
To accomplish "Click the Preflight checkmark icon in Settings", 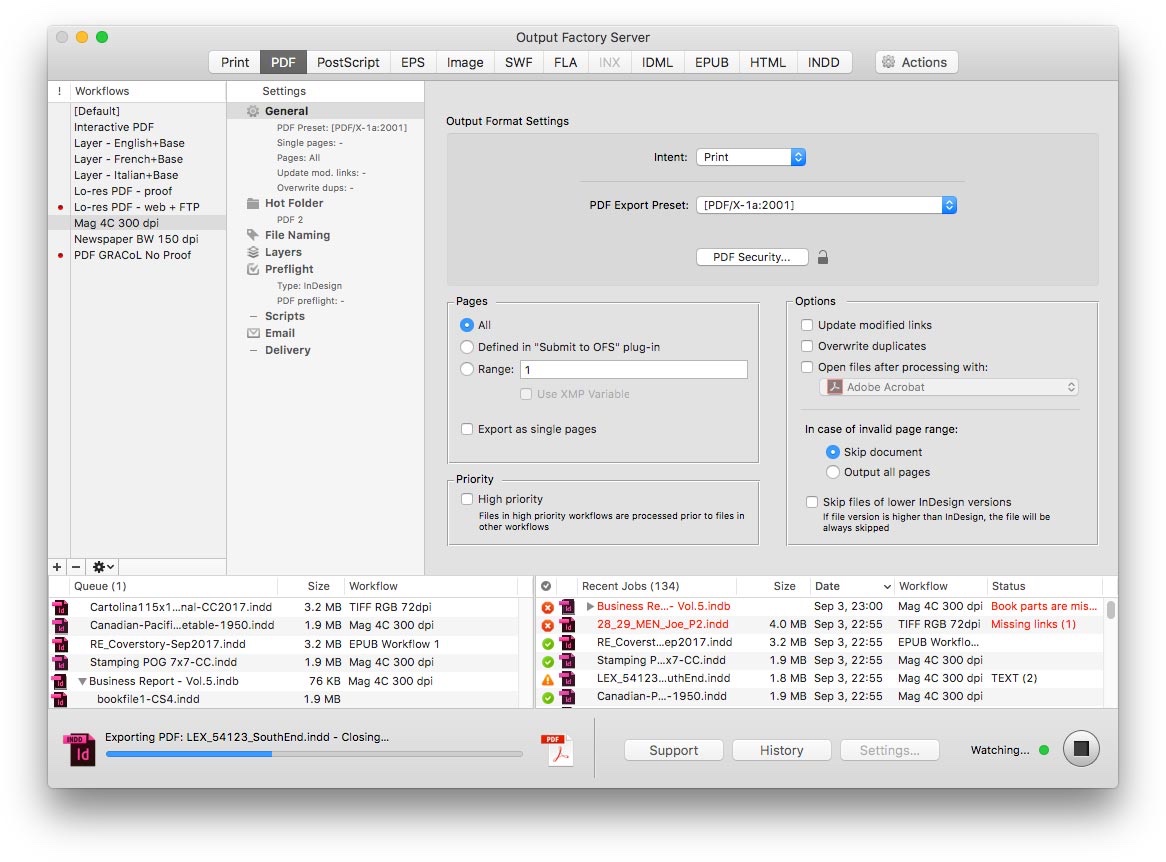I will 253,269.
